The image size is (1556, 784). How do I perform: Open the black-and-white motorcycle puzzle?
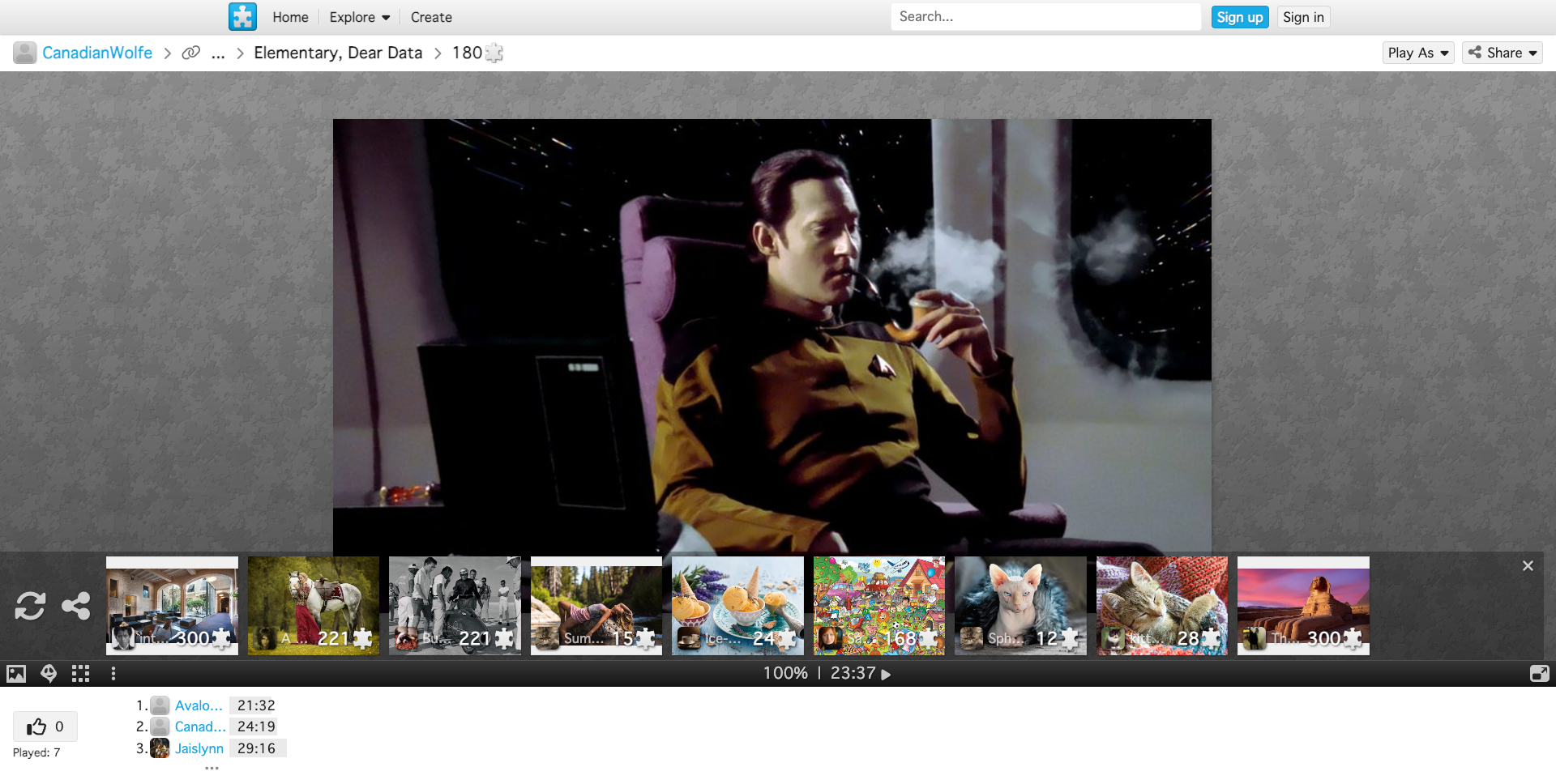455,606
